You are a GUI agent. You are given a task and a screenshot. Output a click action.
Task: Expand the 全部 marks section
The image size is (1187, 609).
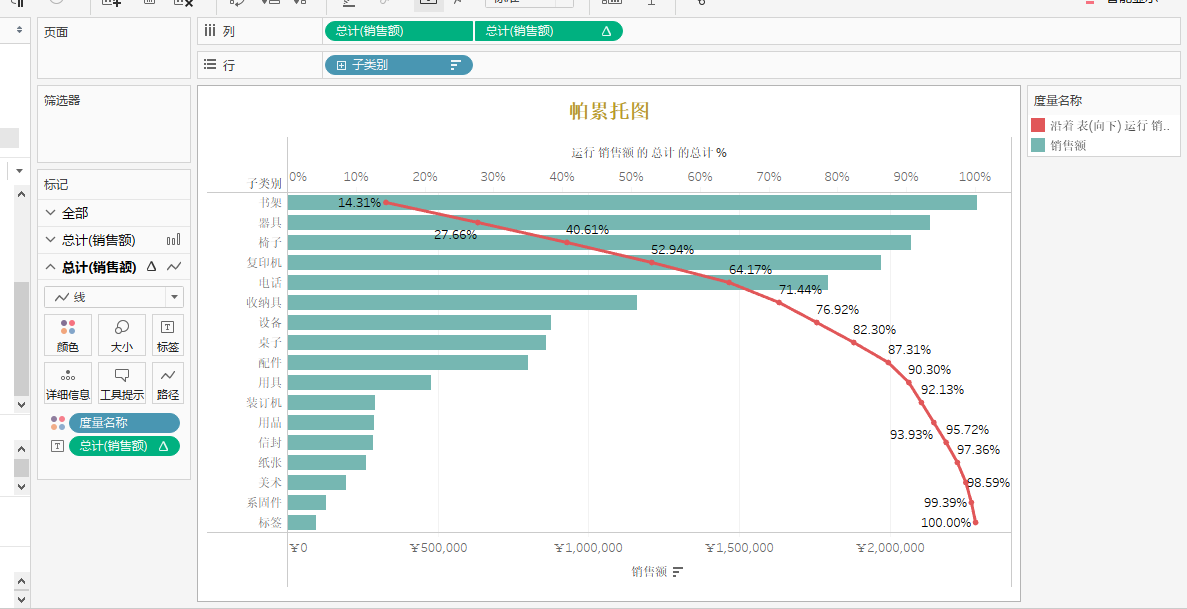52,213
